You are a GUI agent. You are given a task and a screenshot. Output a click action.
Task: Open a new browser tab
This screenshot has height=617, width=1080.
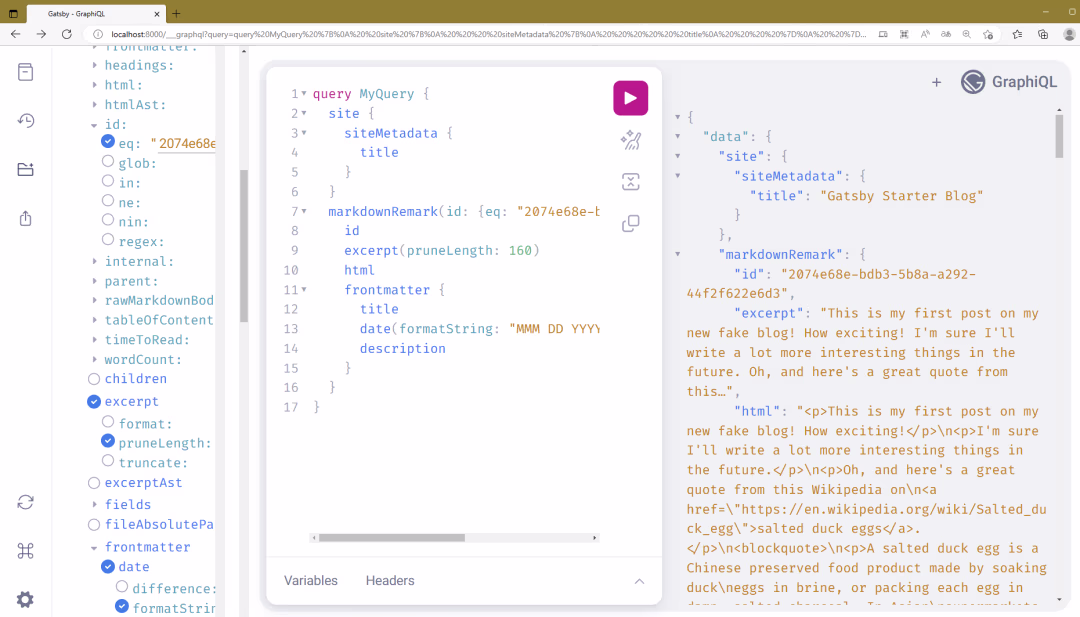click(x=176, y=13)
